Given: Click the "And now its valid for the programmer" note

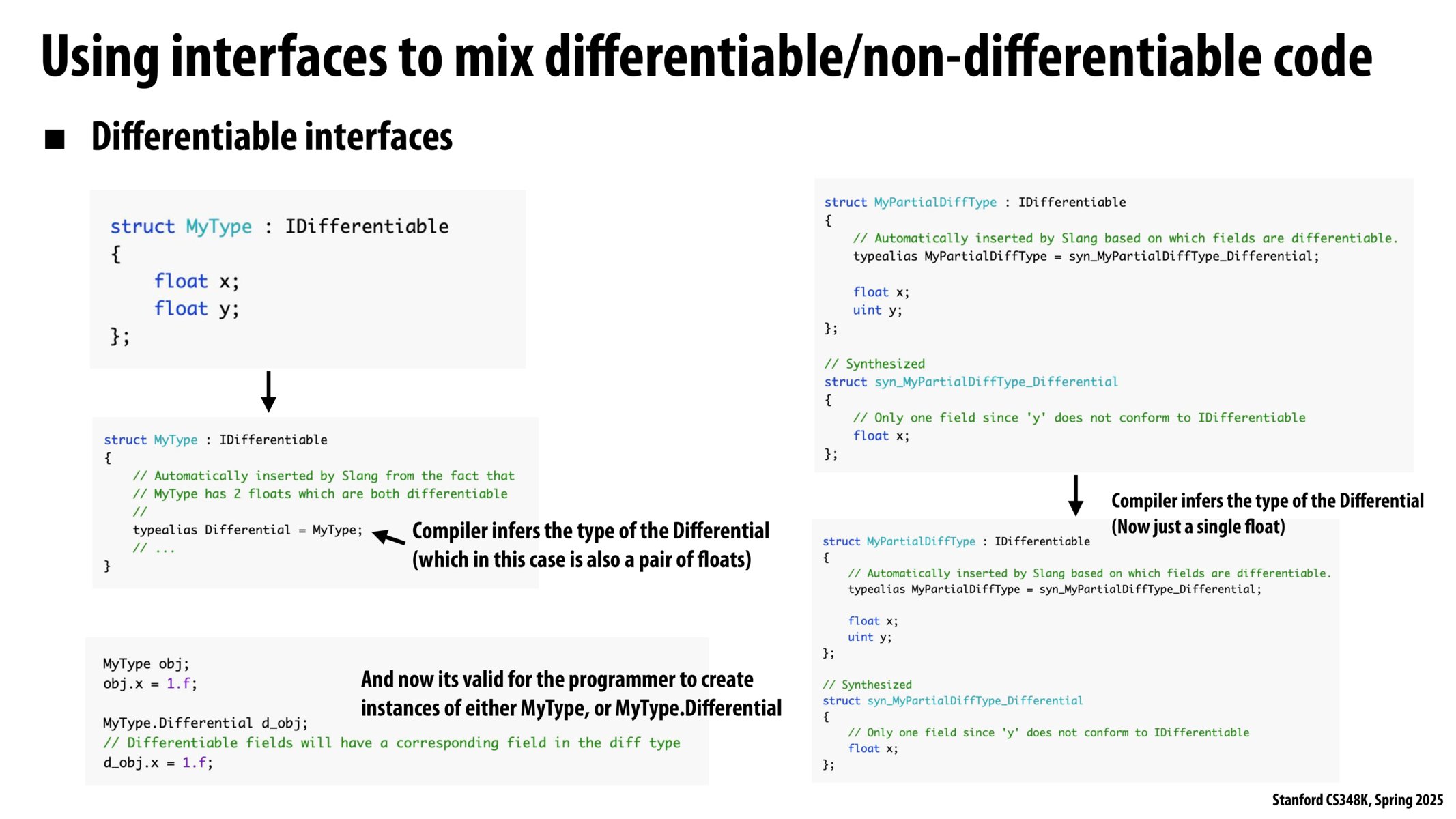Looking at the screenshot, I should tap(557, 680).
